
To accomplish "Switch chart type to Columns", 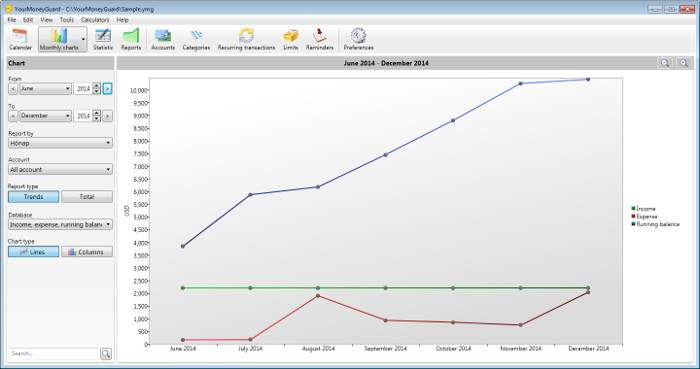I will 87,252.
